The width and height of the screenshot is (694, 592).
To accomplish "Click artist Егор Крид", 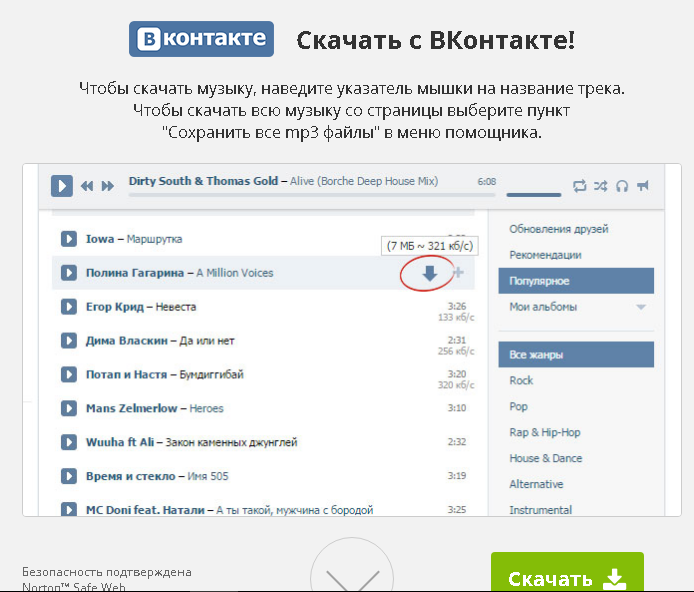I will [115, 307].
